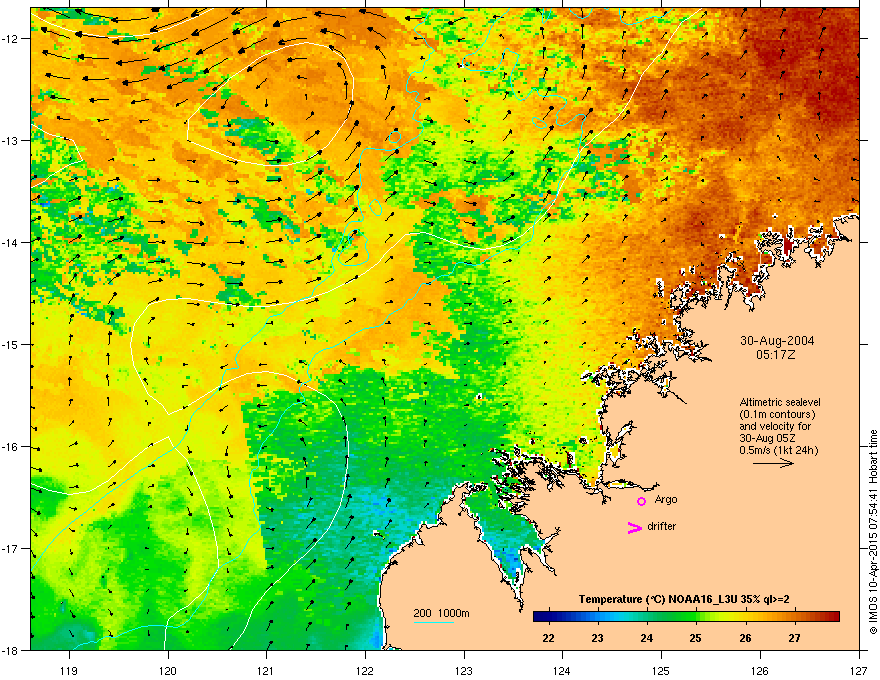Click the 23 value on temperature scale
The height and width of the screenshot is (680, 880).
(597, 638)
